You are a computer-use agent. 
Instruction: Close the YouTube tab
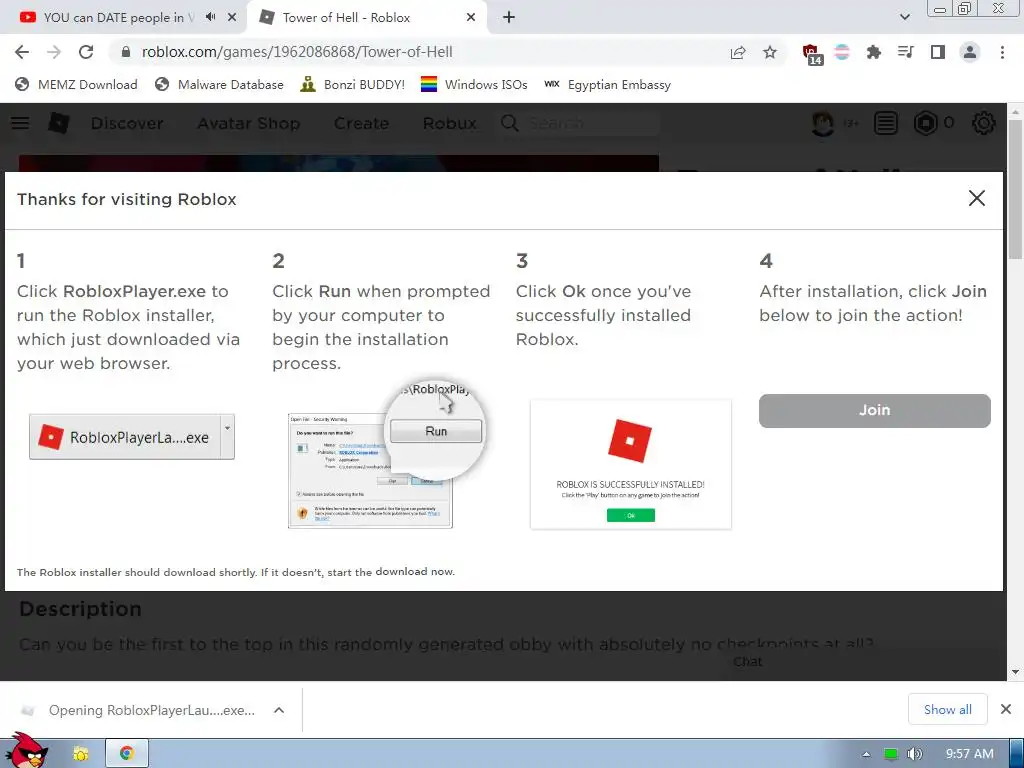[x=232, y=18]
